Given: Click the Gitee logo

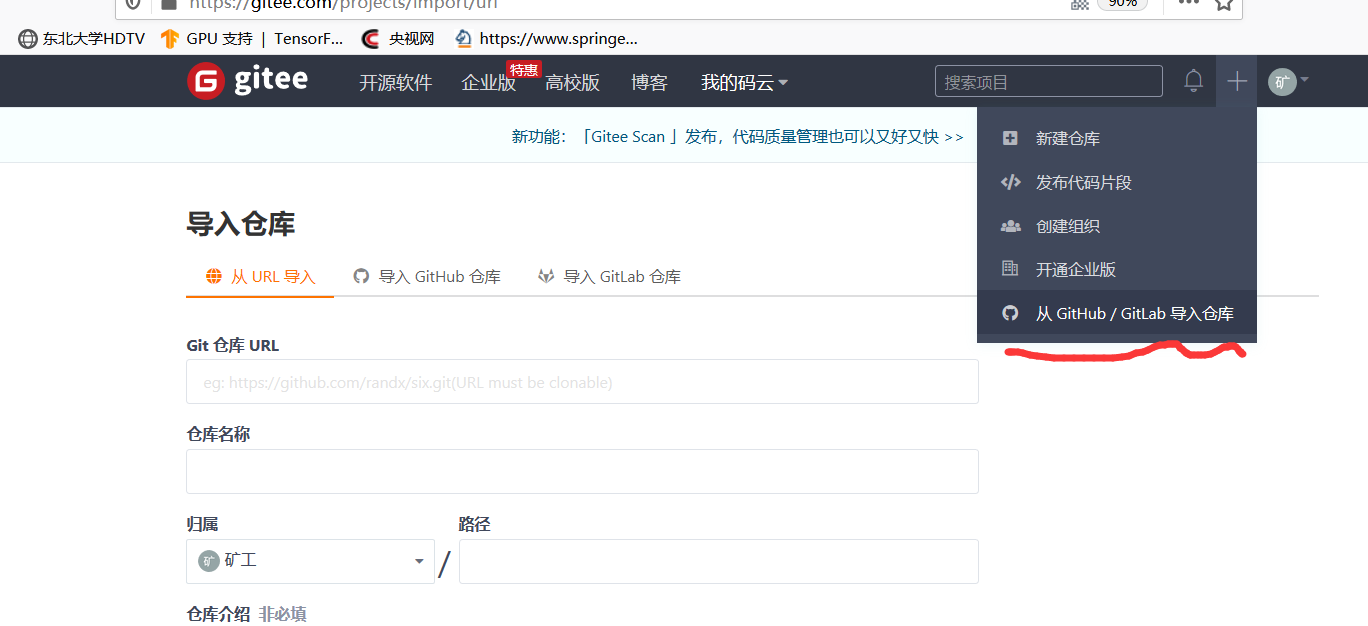Looking at the screenshot, I should [x=246, y=81].
